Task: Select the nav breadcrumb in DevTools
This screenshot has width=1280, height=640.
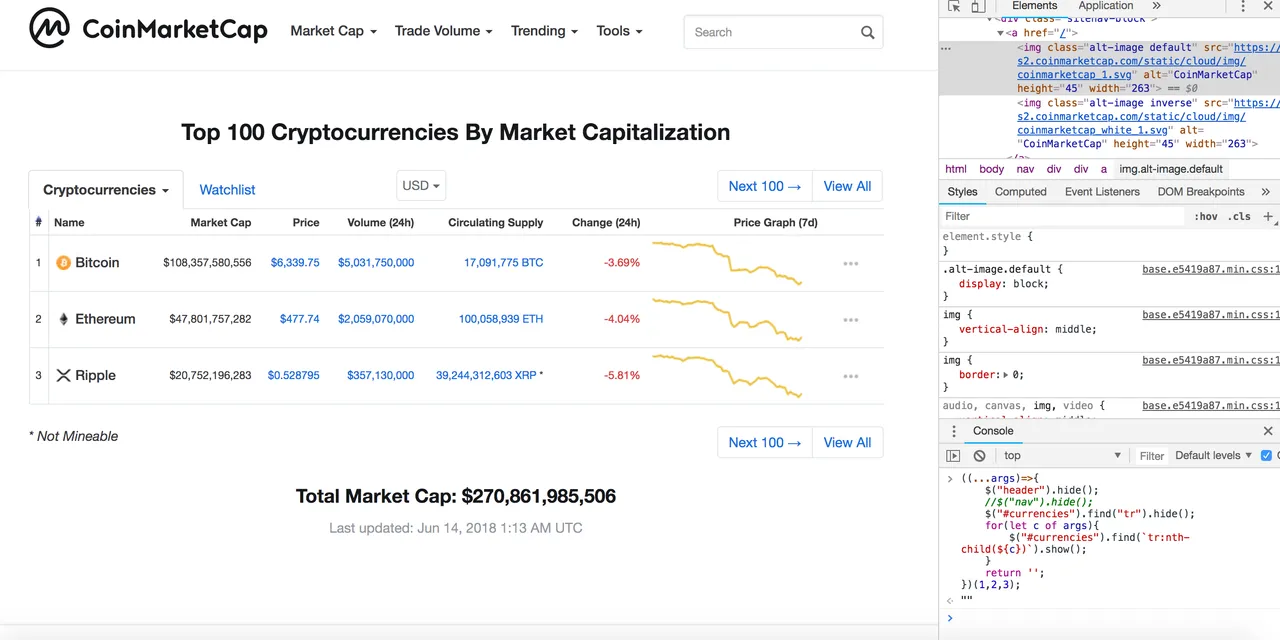Action: (1026, 169)
